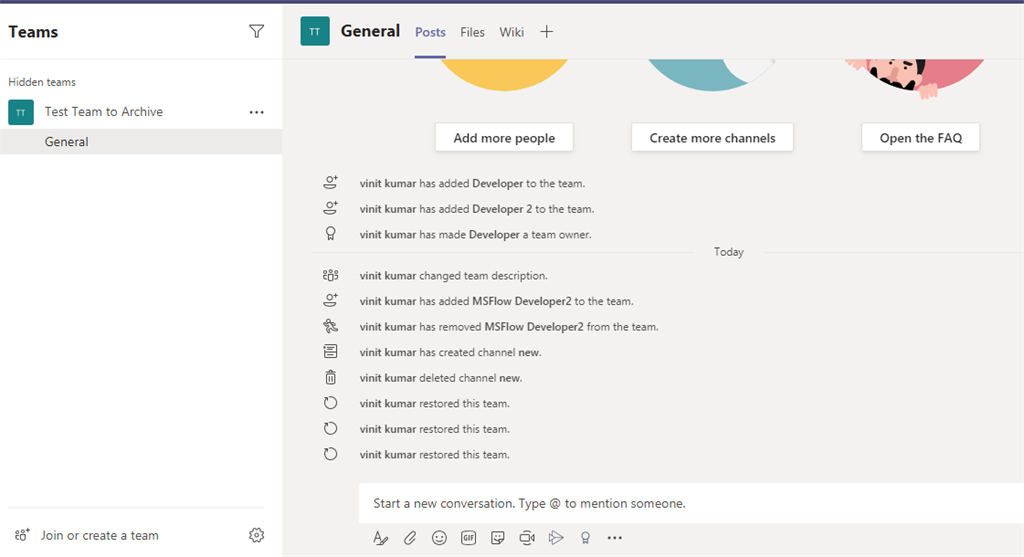Switch to the Files tab
The height and width of the screenshot is (557, 1024).
[x=472, y=32]
